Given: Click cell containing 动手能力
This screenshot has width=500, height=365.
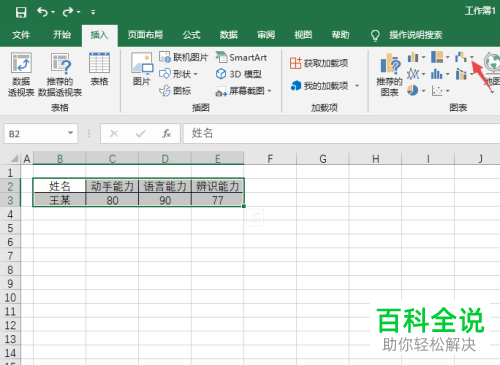Looking at the screenshot, I should [112, 186].
